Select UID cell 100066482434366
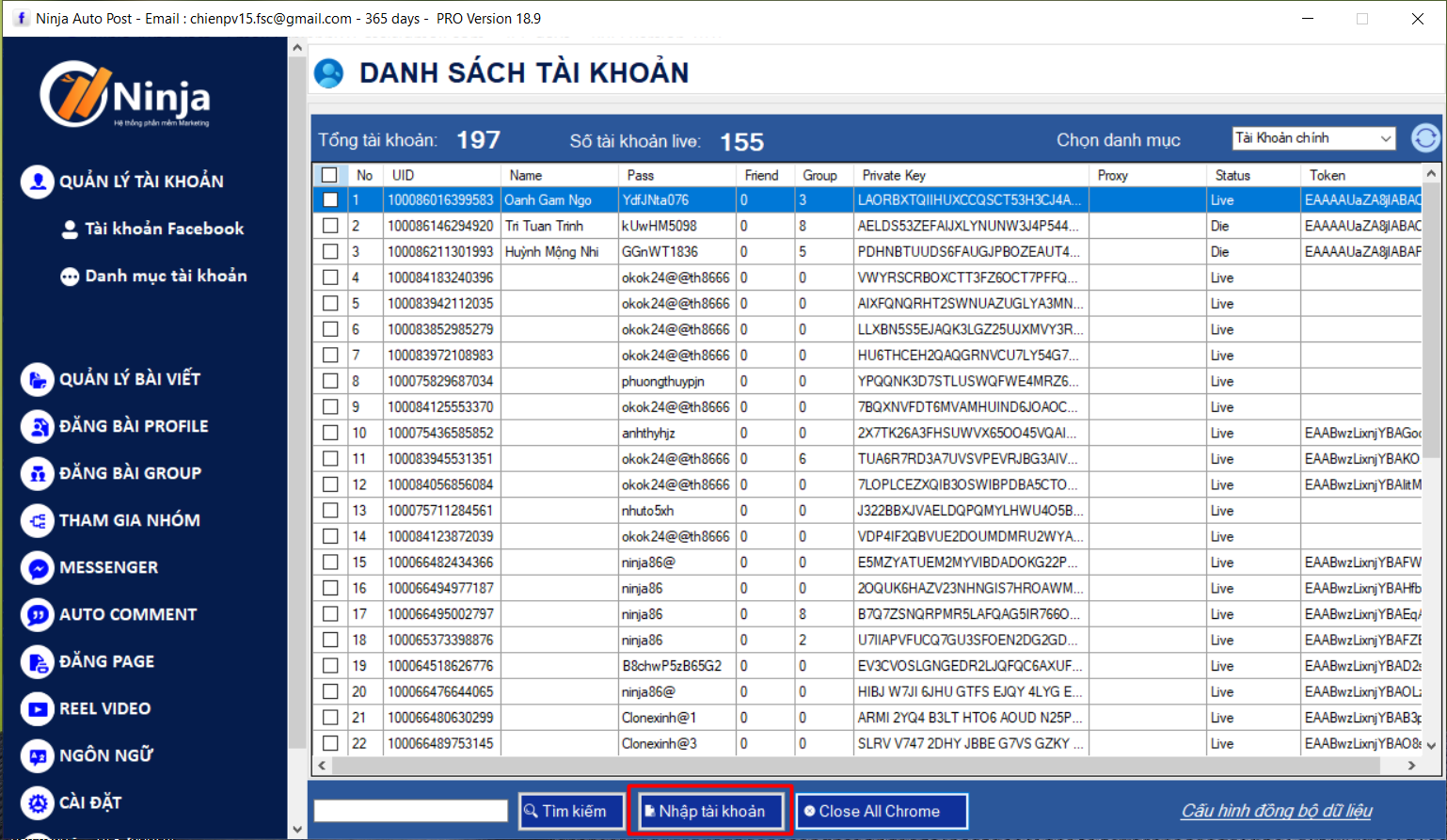The height and width of the screenshot is (840, 1447). 441,562
